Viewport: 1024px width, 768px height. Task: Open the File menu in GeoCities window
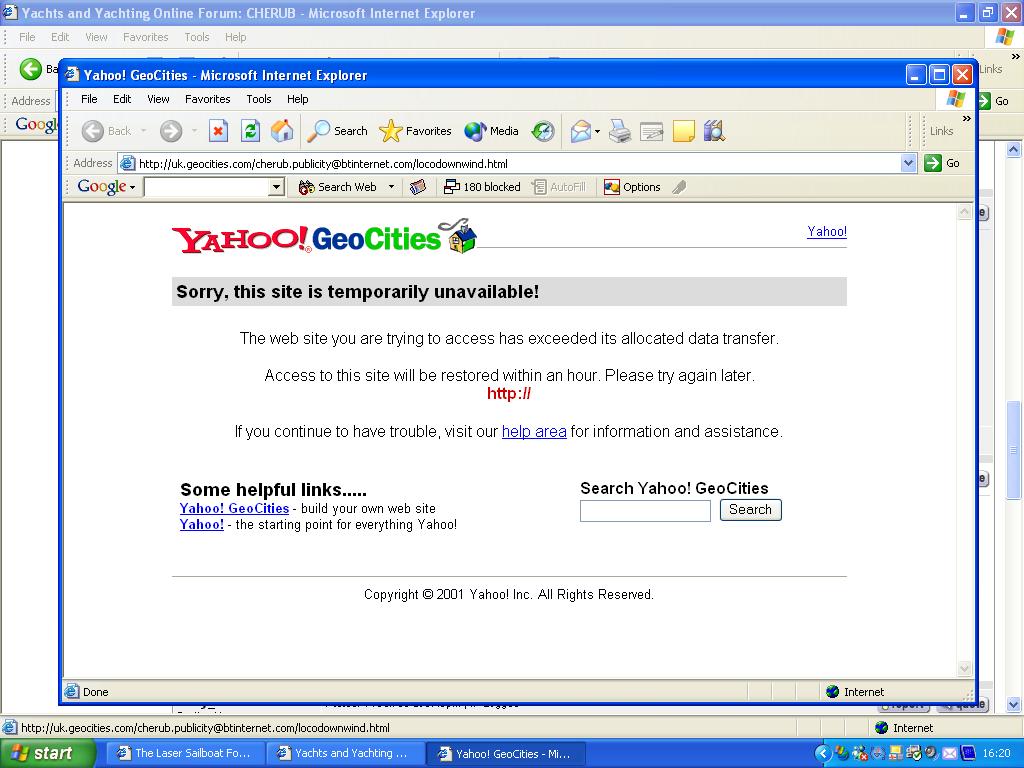[x=89, y=99]
